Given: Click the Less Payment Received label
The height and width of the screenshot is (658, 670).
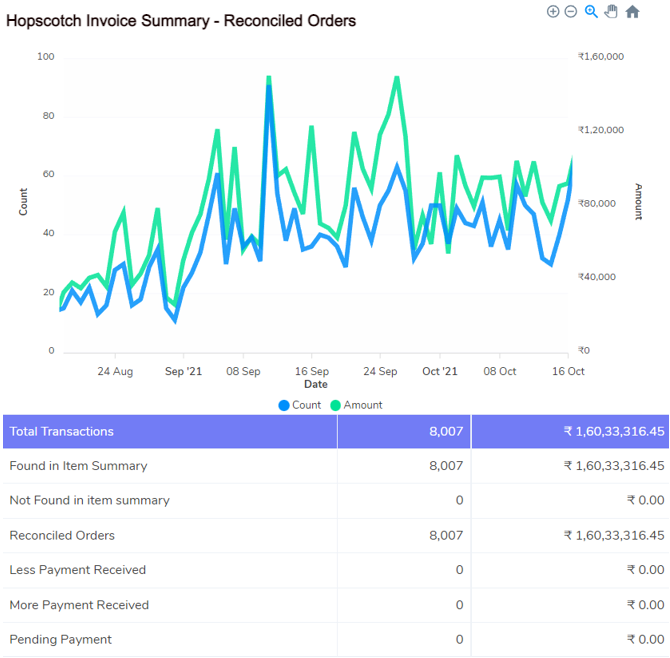Looking at the screenshot, I should [x=78, y=570].
